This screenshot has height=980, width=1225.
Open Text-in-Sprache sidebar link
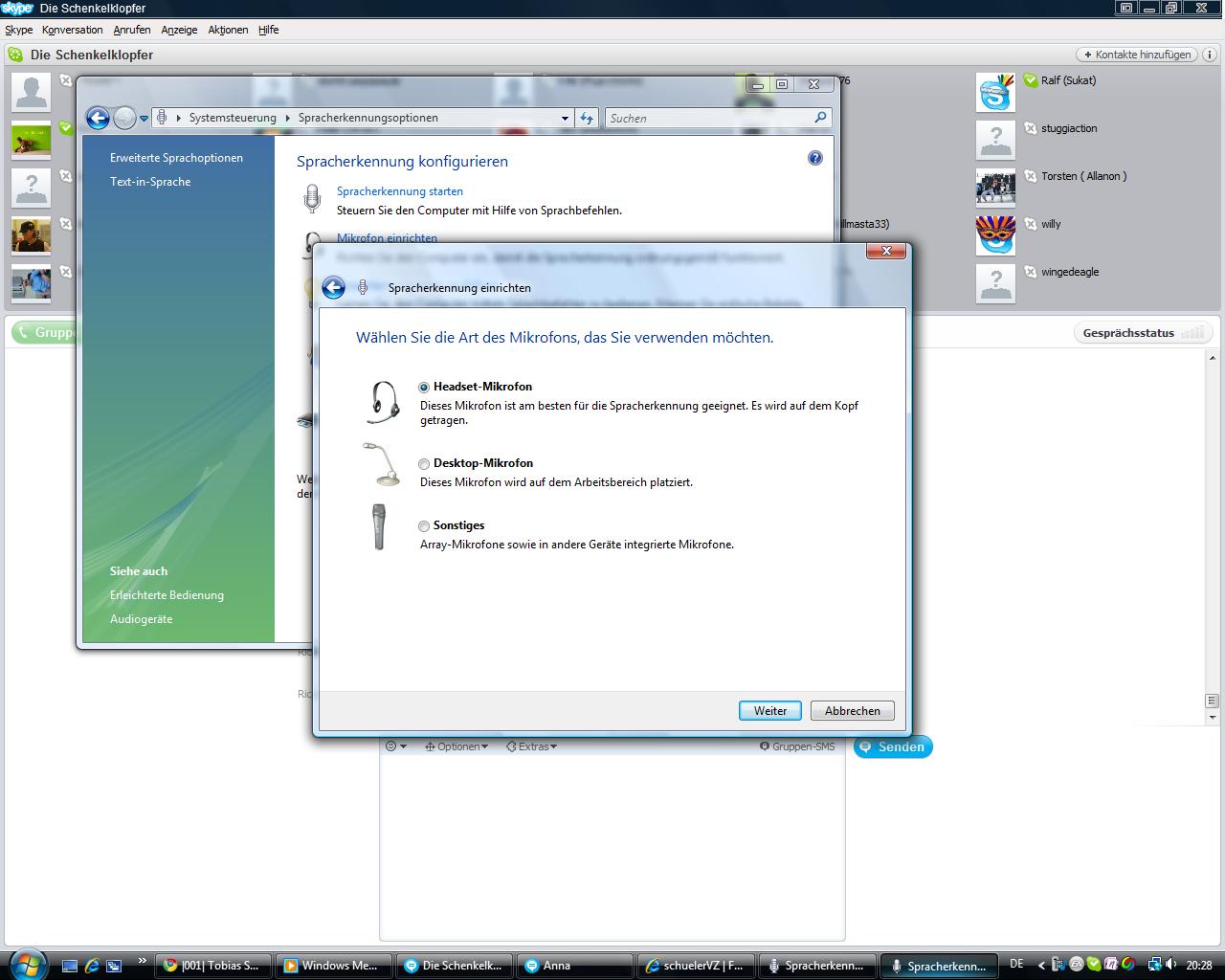[x=150, y=182]
